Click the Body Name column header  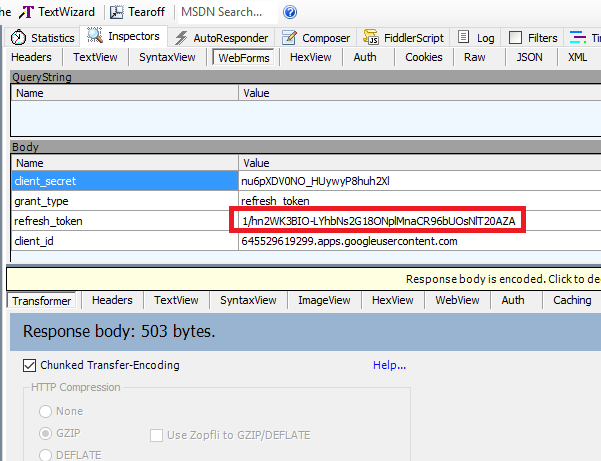click(x=125, y=163)
